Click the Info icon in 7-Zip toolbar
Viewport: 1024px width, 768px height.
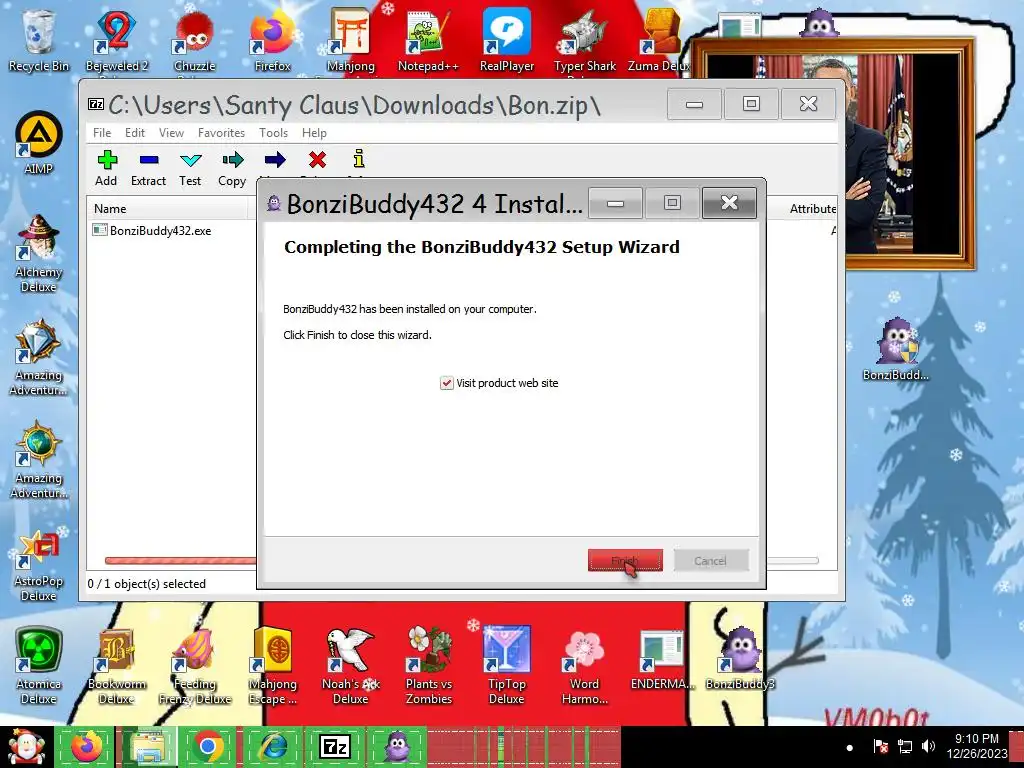pos(359,160)
